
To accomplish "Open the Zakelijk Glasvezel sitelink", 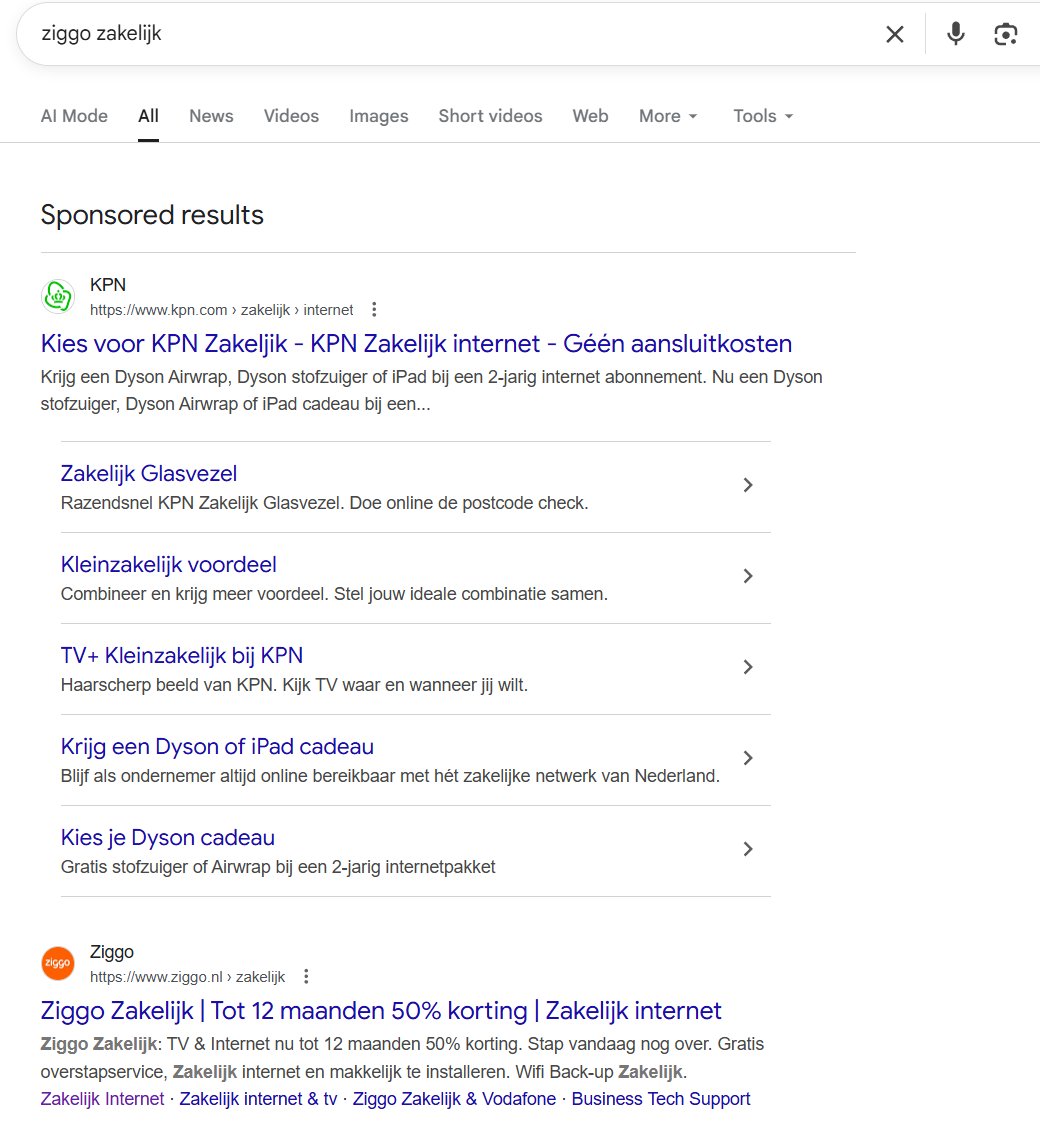I will (149, 474).
